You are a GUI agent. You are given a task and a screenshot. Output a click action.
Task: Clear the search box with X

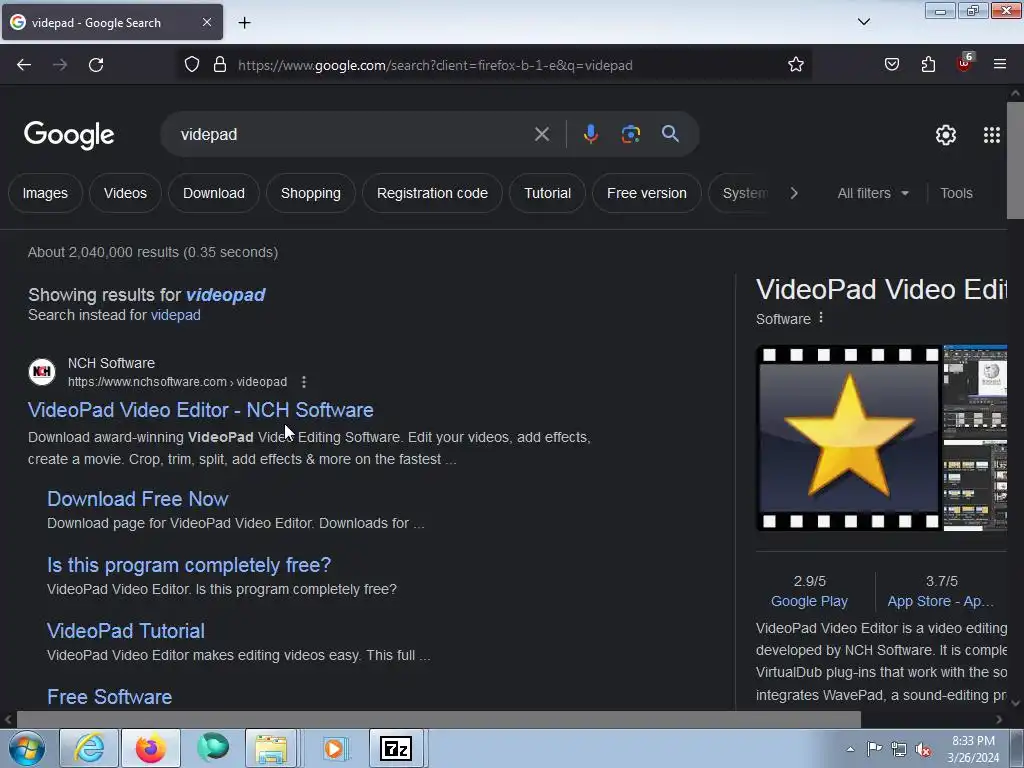(542, 135)
